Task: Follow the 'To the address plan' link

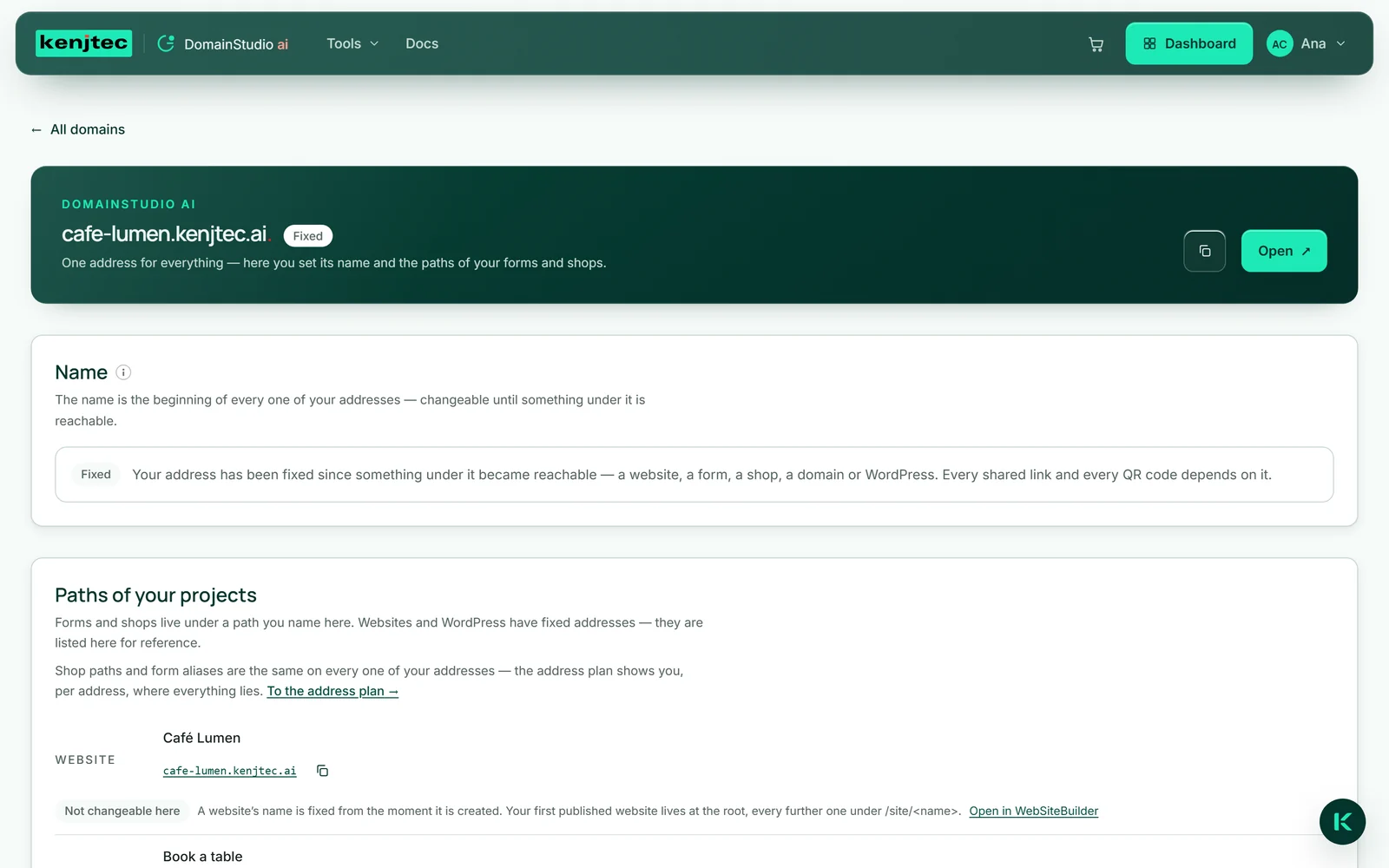Action: point(332,691)
